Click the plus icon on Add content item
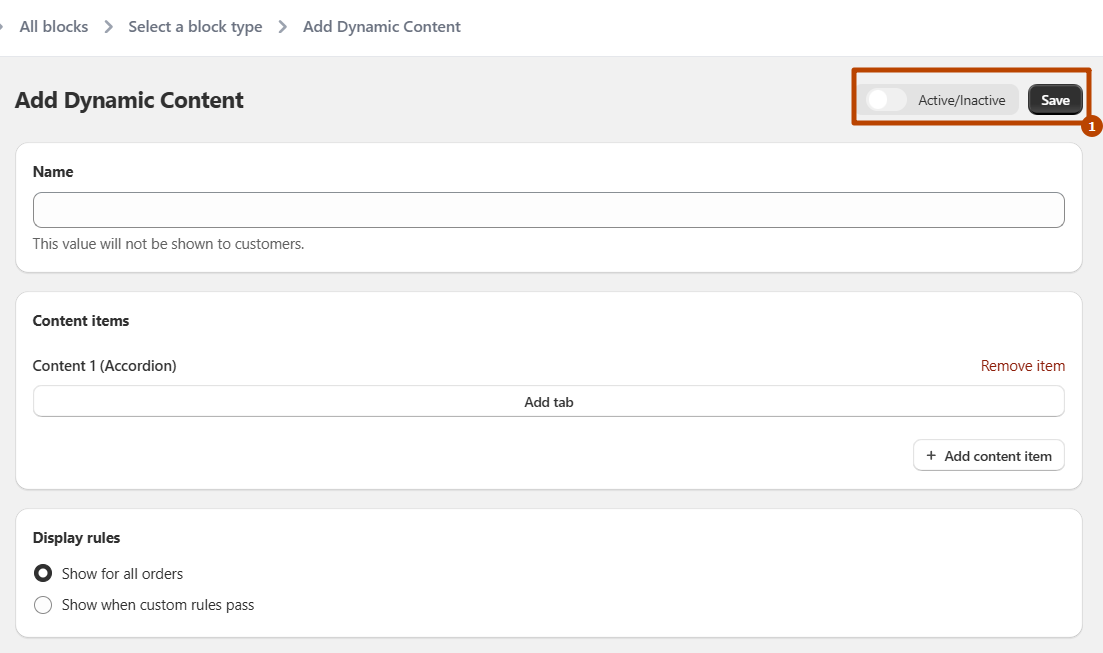Viewport: 1103px width, 653px height. [x=931, y=456]
